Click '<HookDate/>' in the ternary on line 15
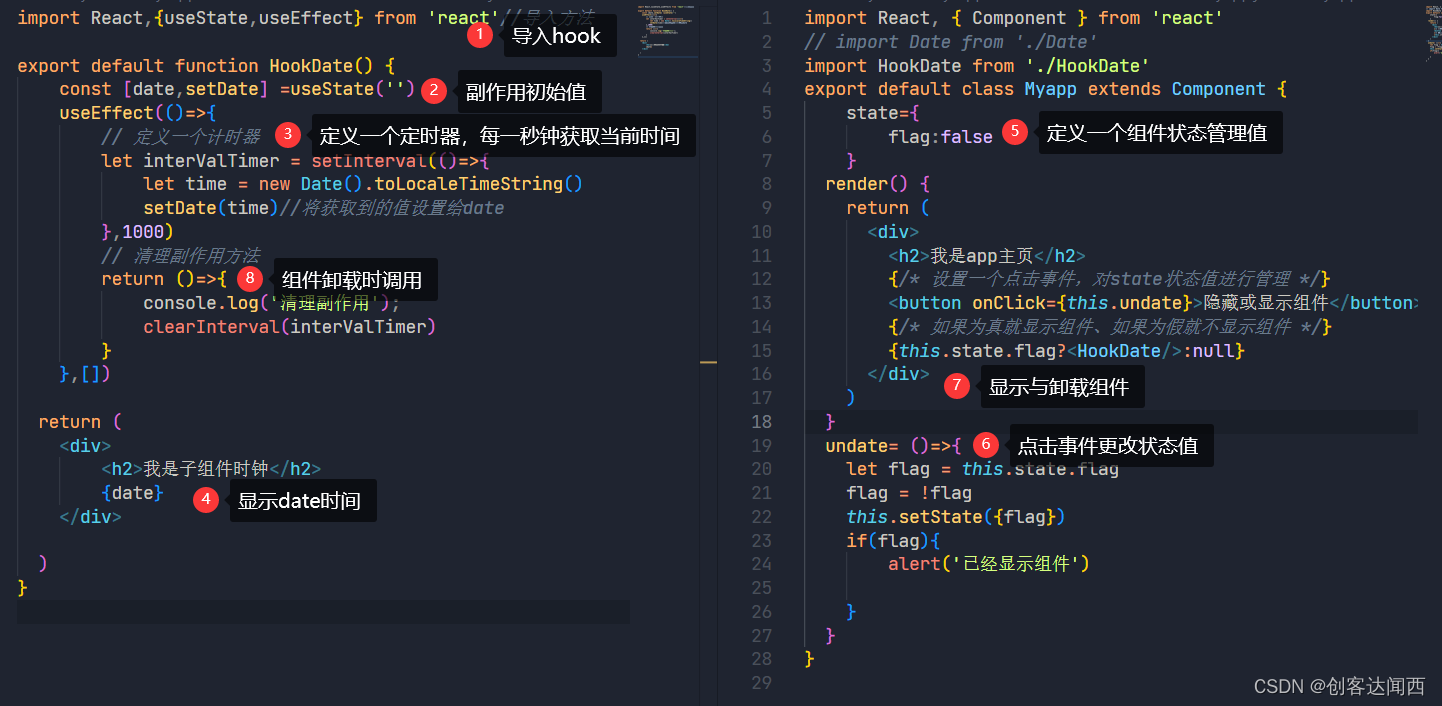 (x=1124, y=351)
